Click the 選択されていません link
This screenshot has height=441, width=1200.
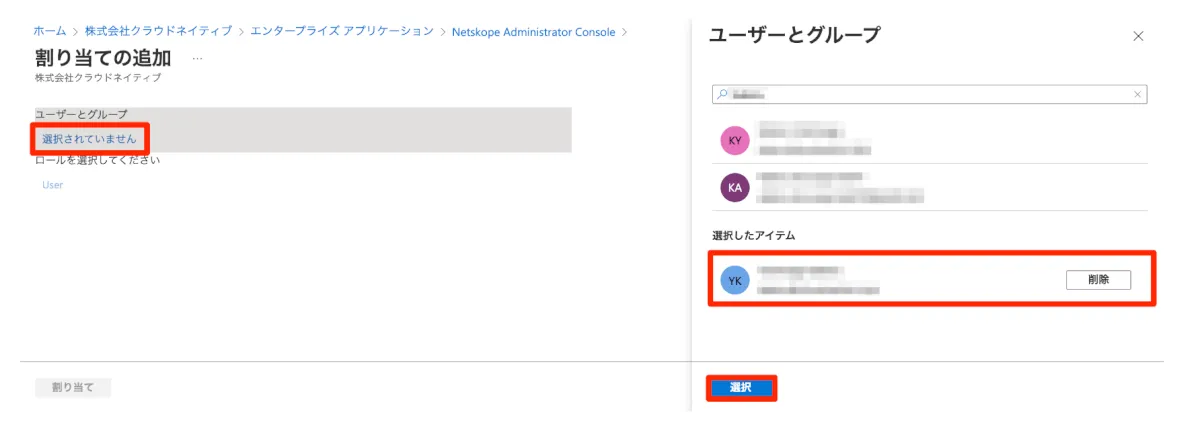[89, 138]
